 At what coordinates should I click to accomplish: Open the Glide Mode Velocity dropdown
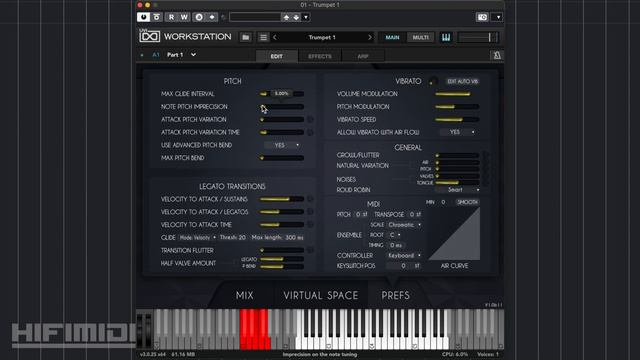coord(198,238)
